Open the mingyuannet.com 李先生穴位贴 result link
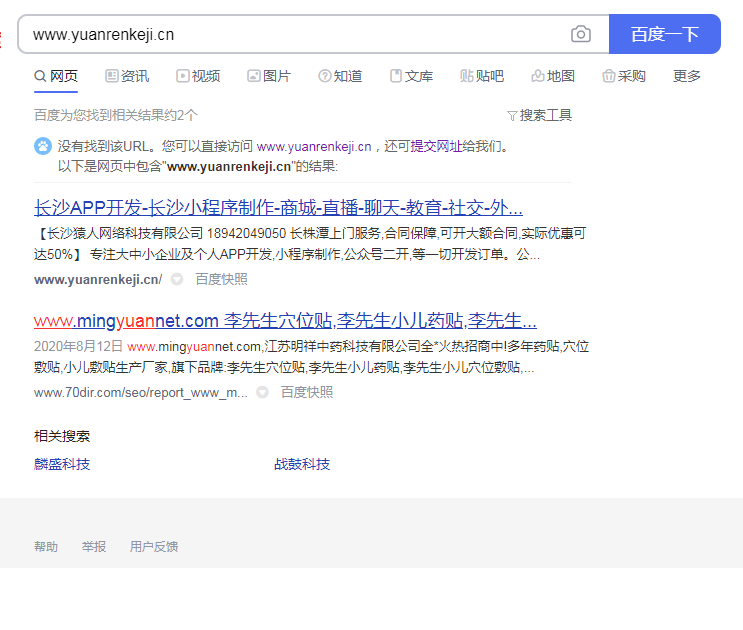This screenshot has width=743, height=630. coord(285,321)
